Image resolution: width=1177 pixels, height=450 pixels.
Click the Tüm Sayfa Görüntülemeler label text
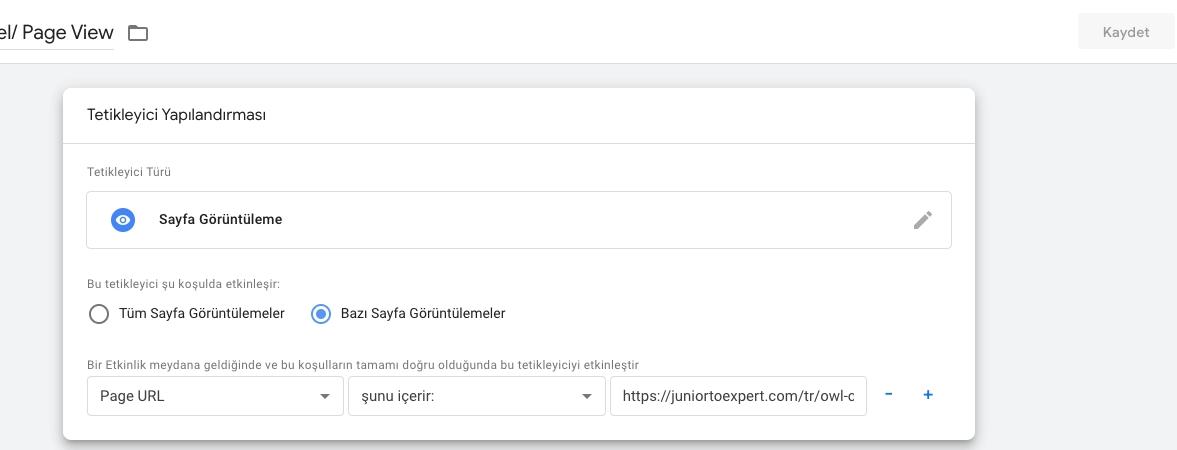coord(202,314)
